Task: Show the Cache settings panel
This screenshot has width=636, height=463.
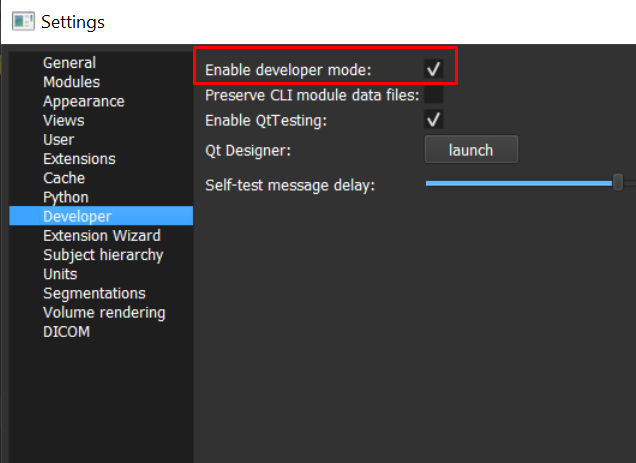Action: (63, 178)
